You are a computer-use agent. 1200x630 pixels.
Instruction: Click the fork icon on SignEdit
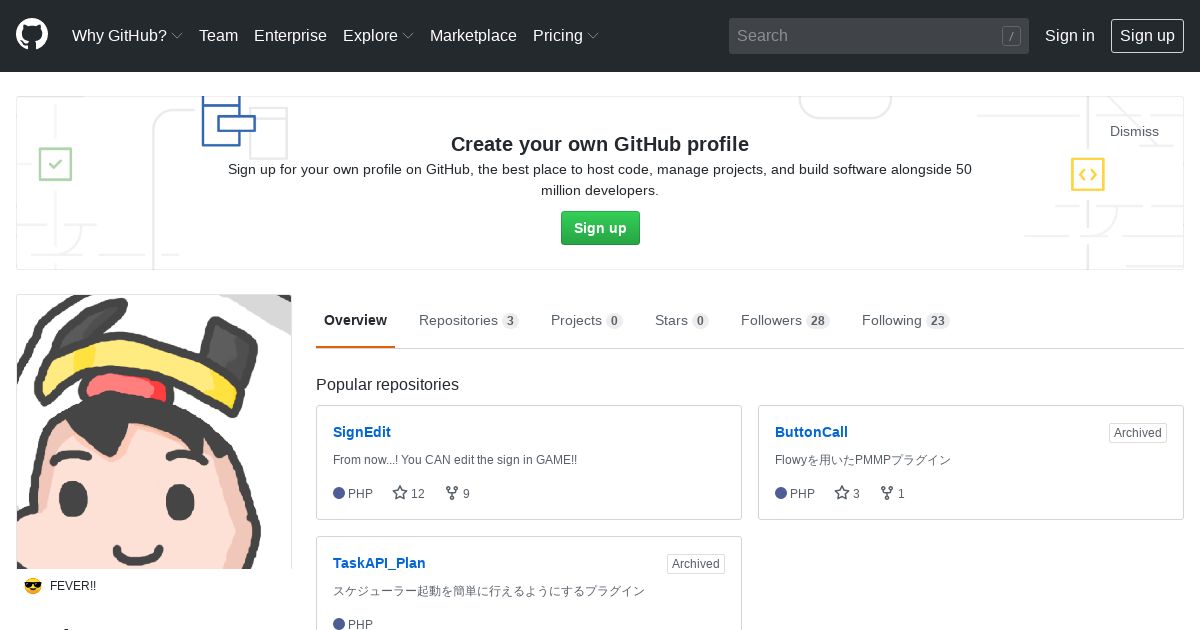point(452,493)
